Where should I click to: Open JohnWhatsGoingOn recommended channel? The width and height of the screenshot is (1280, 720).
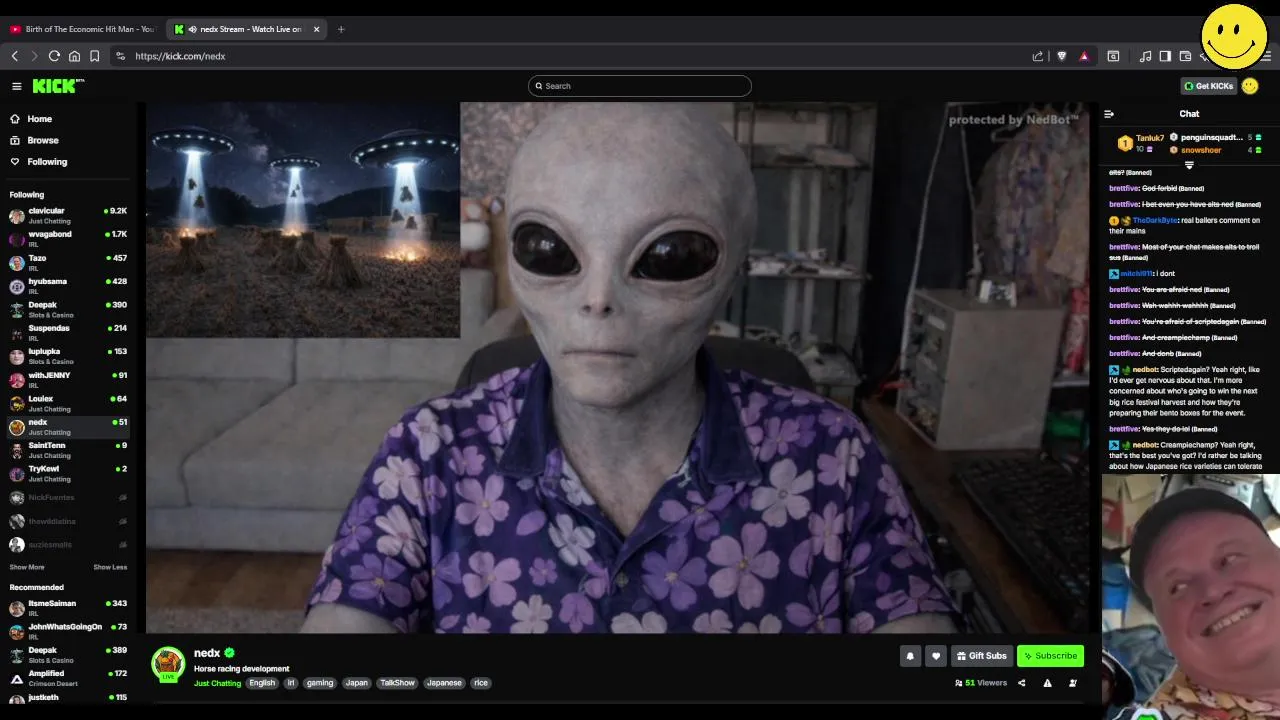click(68, 630)
